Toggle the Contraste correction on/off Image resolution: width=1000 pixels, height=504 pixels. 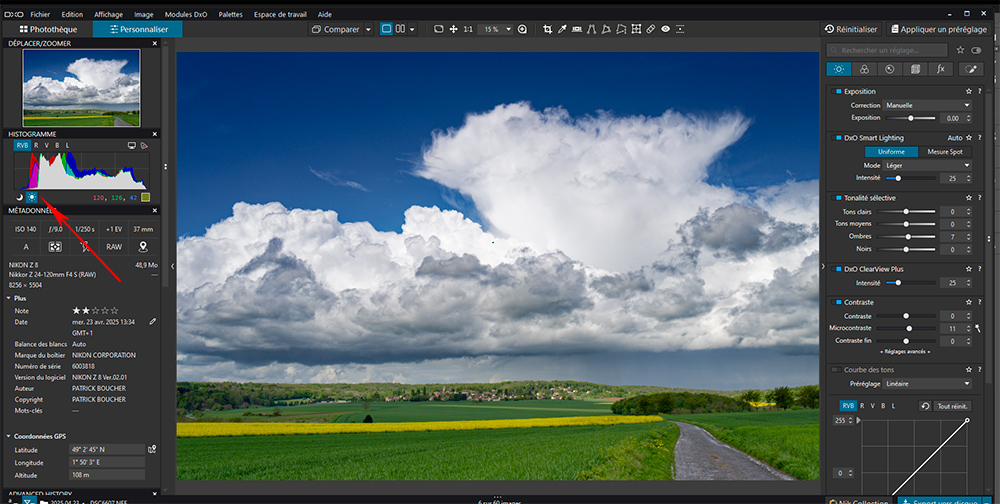click(x=839, y=302)
